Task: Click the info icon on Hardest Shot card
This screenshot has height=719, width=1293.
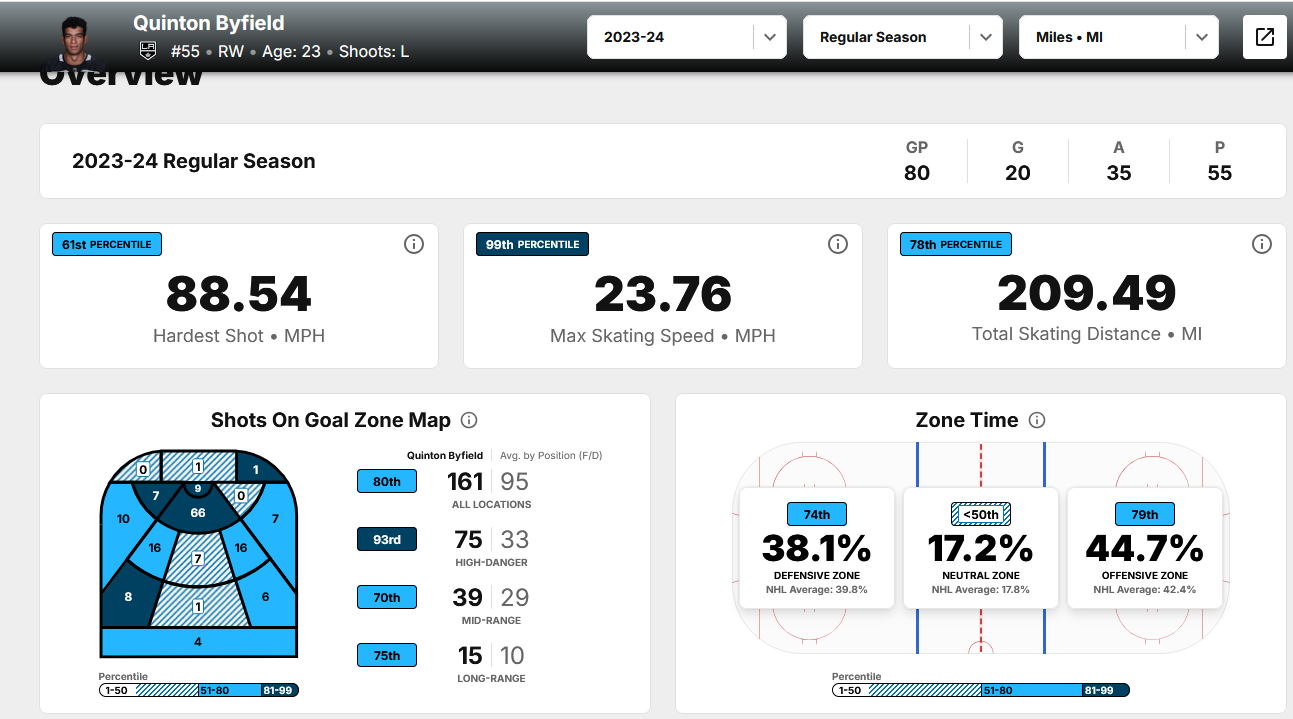Action: [414, 244]
